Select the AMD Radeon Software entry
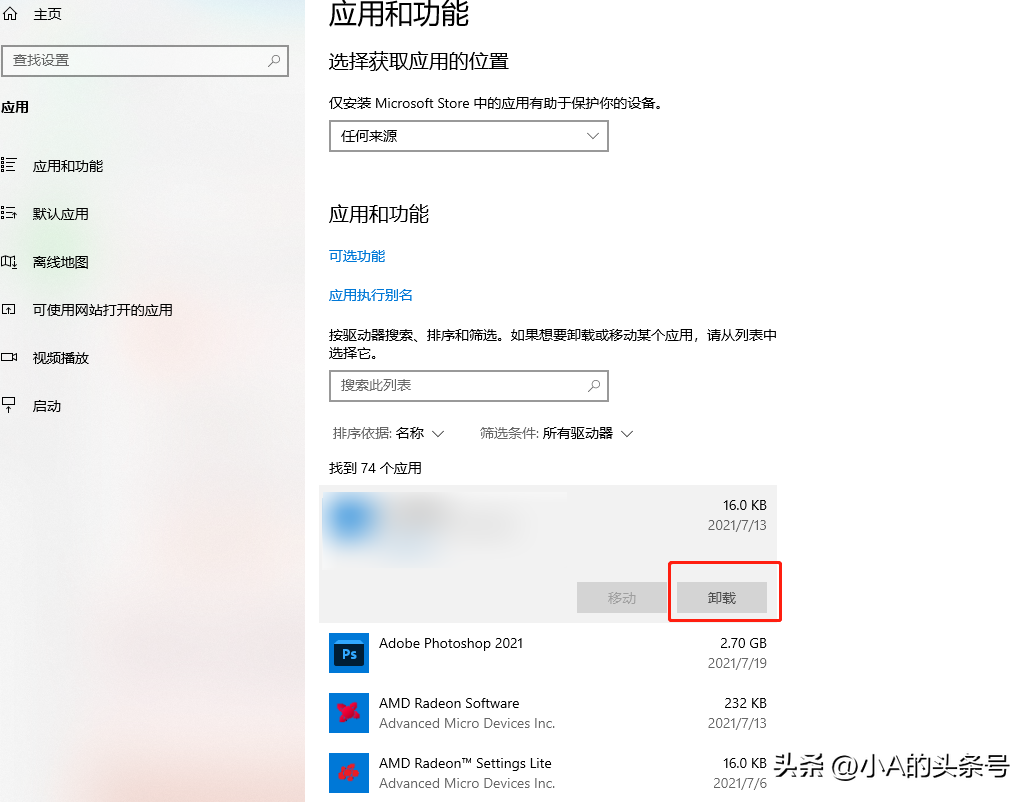The image size is (1033, 802). pyautogui.click(x=547, y=713)
